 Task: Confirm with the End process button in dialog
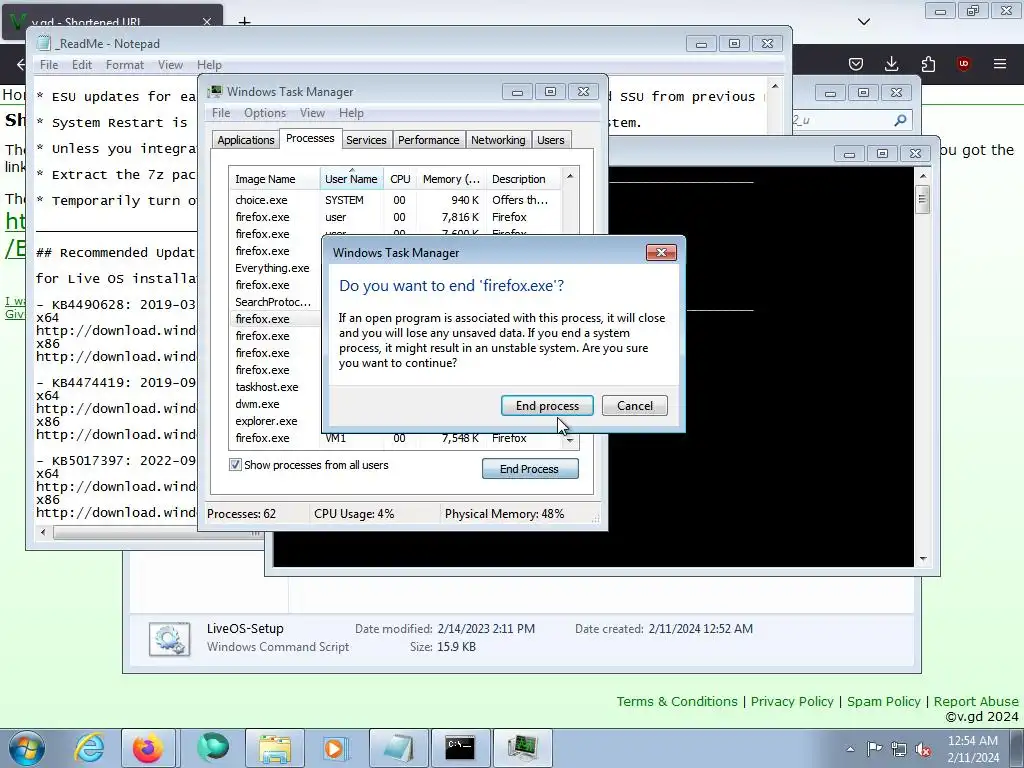(x=547, y=406)
